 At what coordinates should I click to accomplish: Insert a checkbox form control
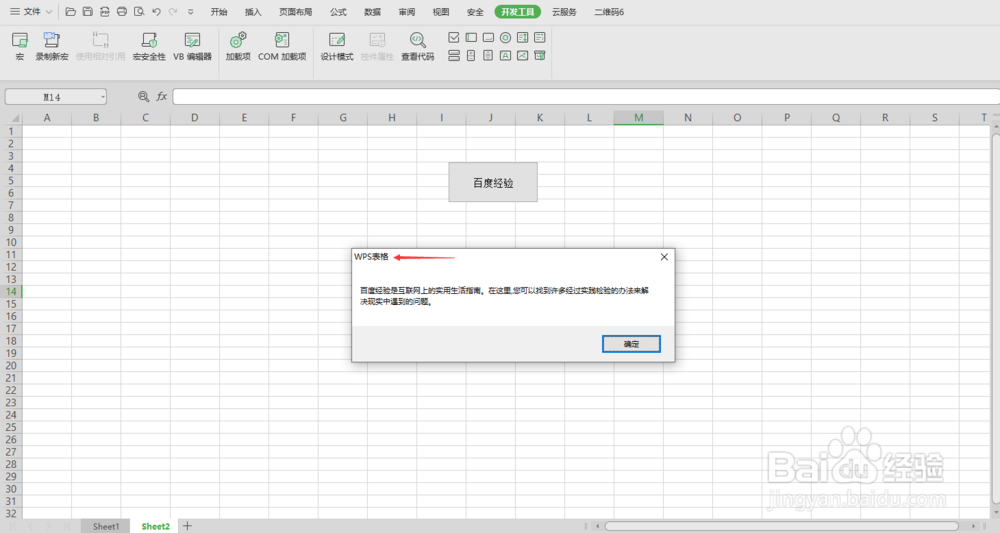pos(453,38)
